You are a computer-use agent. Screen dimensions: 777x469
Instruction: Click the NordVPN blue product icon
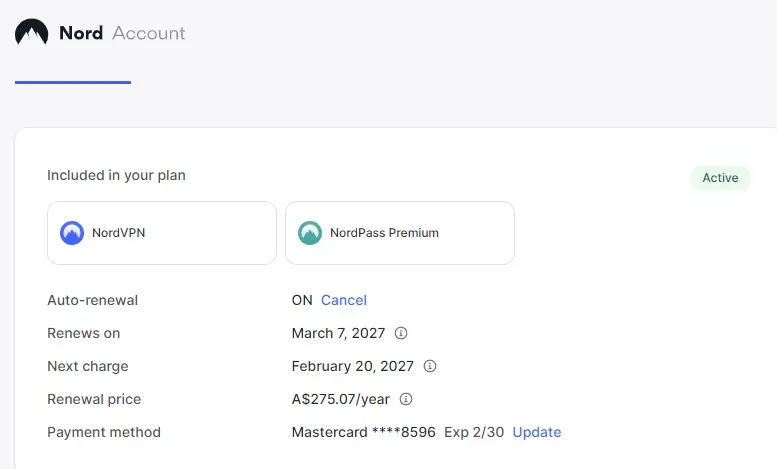pyautogui.click(x=72, y=233)
